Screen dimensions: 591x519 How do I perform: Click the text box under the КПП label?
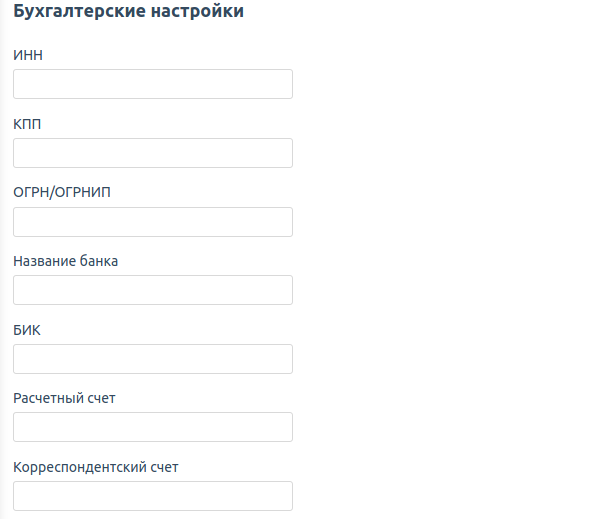click(x=153, y=153)
